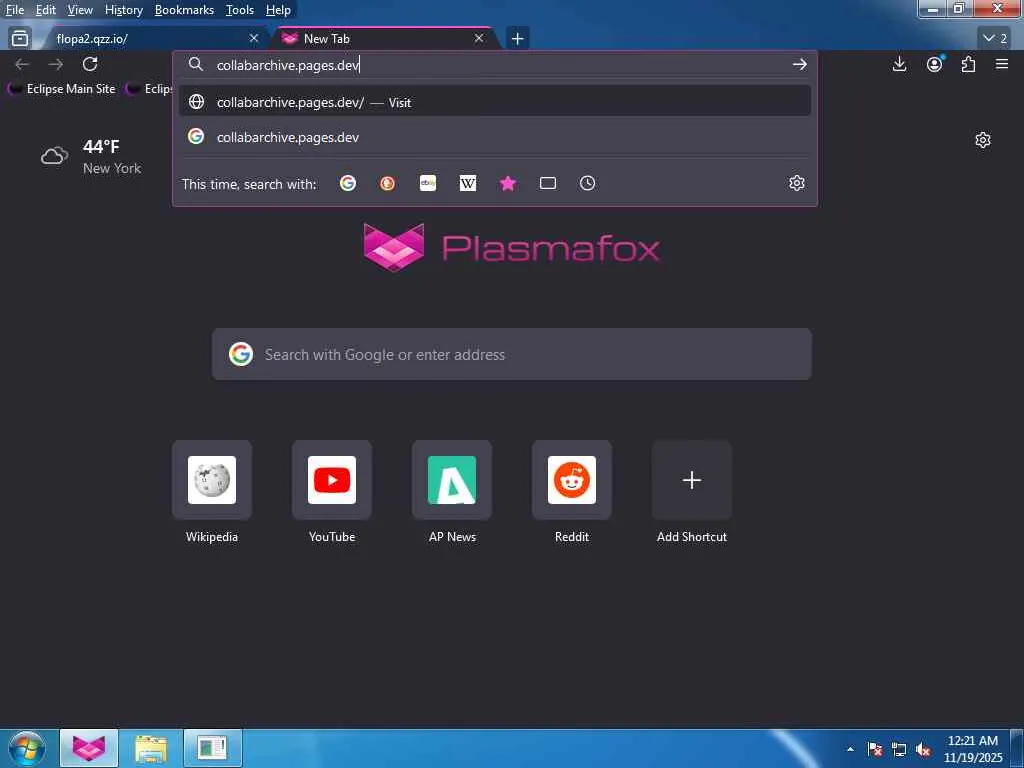
Task: Open new tab page personalize gear
Action: coord(983,140)
